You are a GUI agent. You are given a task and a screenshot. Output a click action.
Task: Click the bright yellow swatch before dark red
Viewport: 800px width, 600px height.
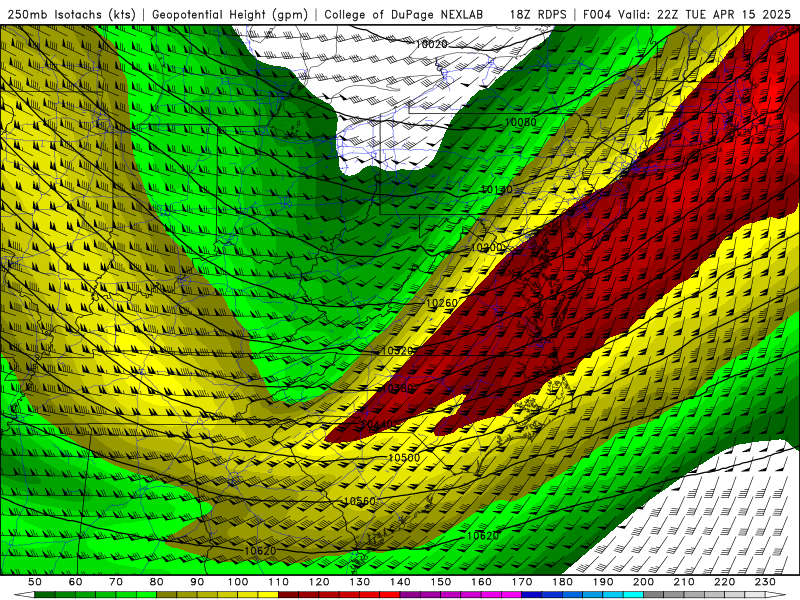268,595
